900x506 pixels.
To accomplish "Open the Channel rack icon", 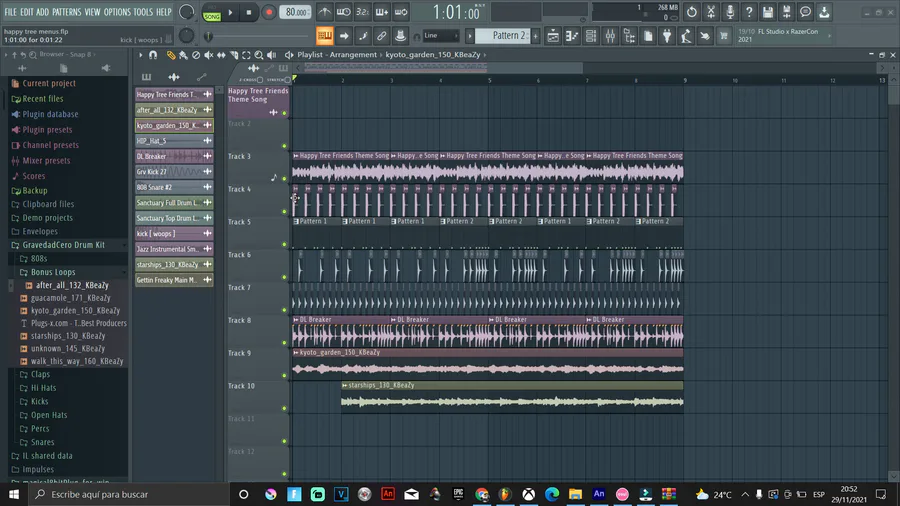I will pyautogui.click(x=591, y=36).
